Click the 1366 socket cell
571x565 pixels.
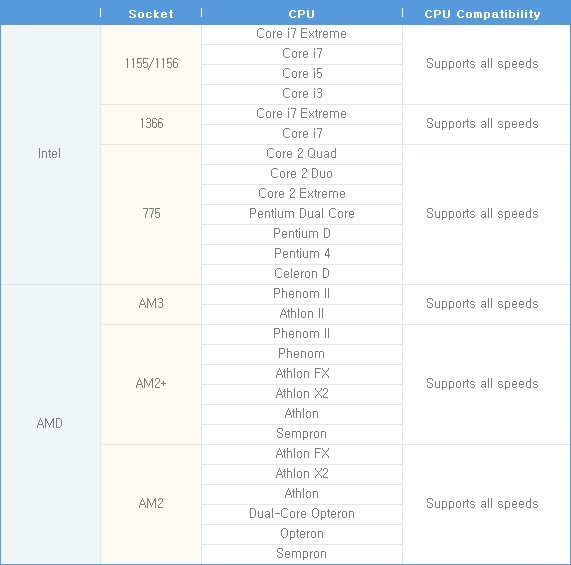pos(151,125)
